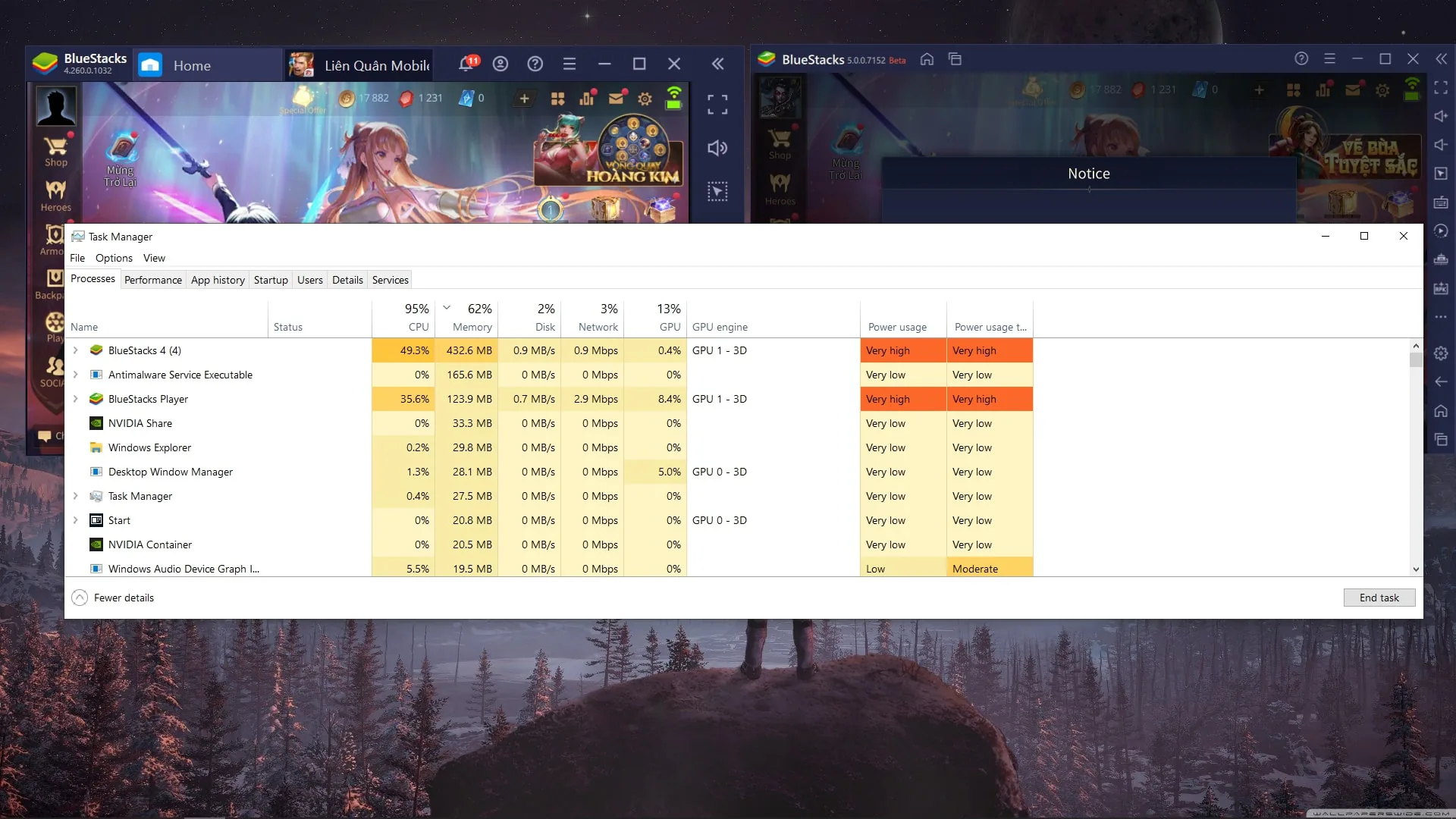Open Details tab
Screen dimensions: 1456x819
(x=347, y=280)
